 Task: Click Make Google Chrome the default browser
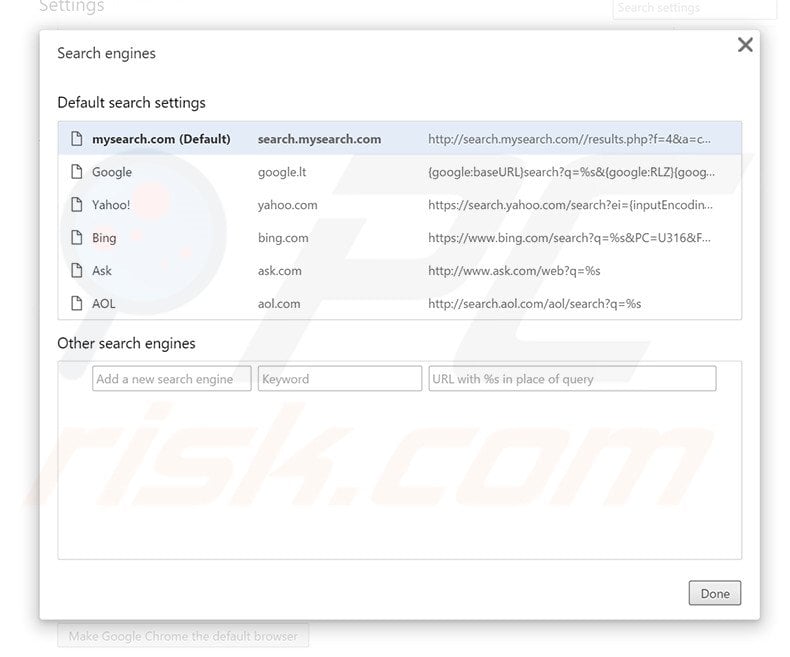183,636
